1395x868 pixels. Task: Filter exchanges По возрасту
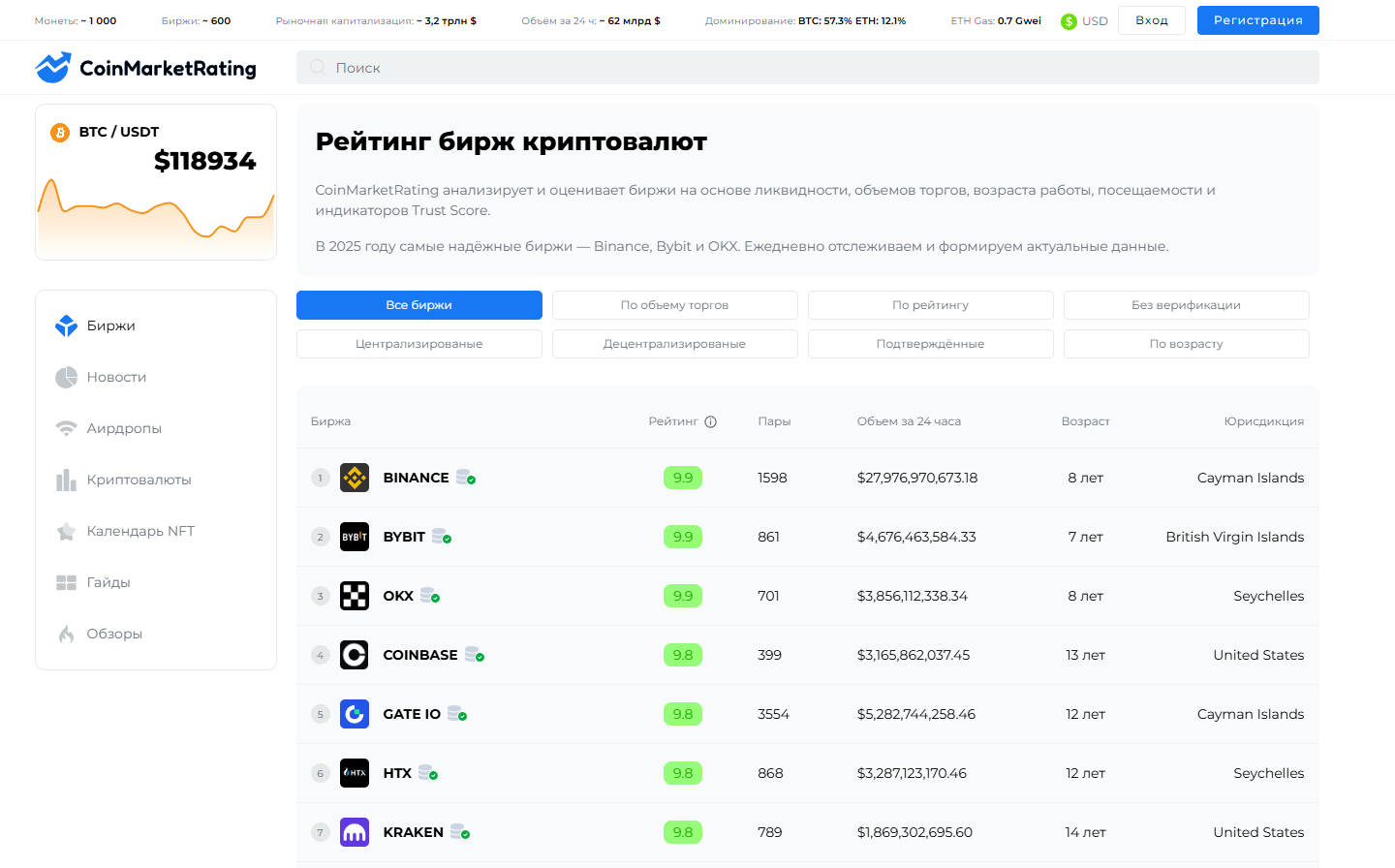pyautogui.click(x=1187, y=344)
